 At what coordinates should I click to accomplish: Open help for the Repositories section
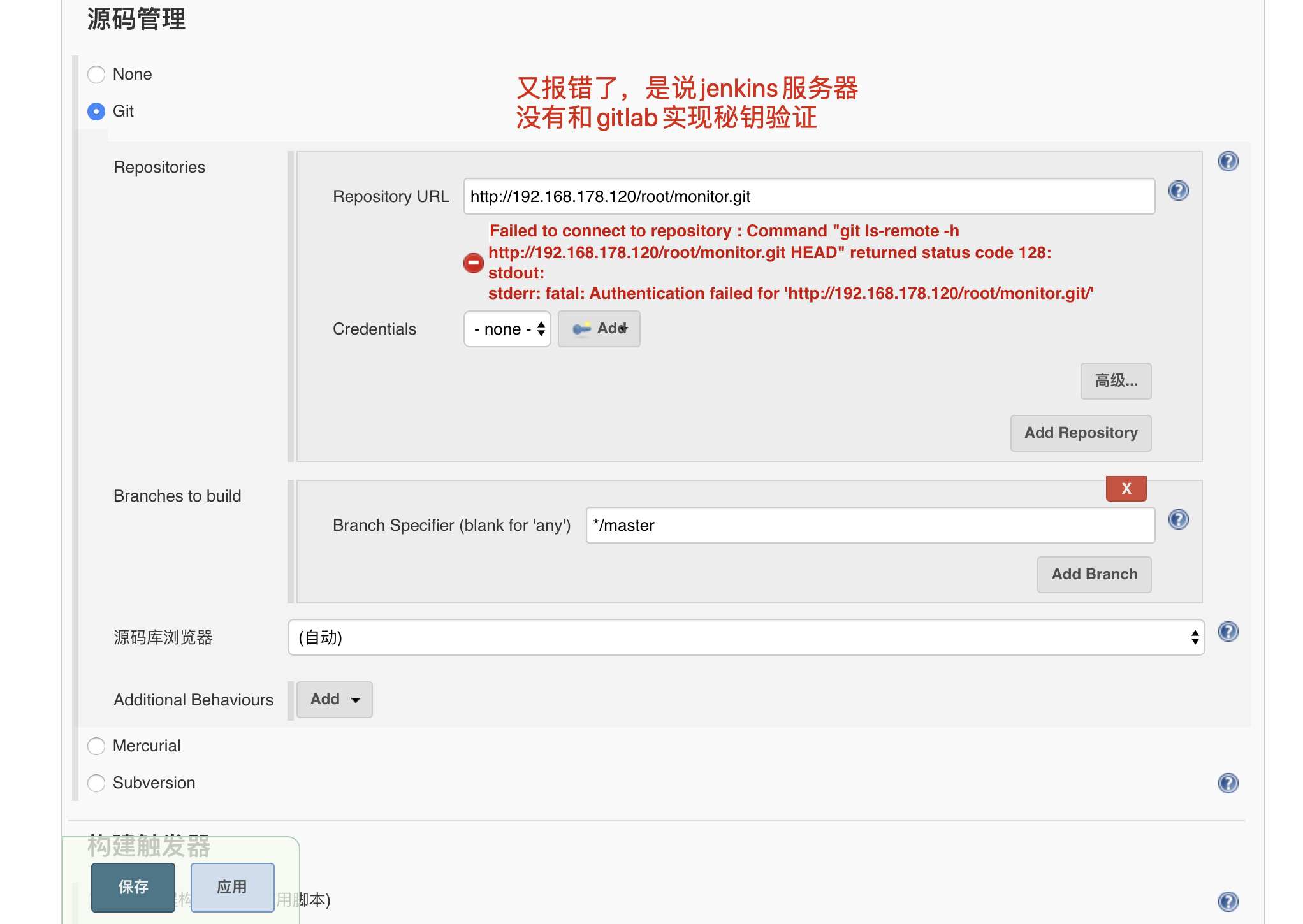(x=1228, y=161)
